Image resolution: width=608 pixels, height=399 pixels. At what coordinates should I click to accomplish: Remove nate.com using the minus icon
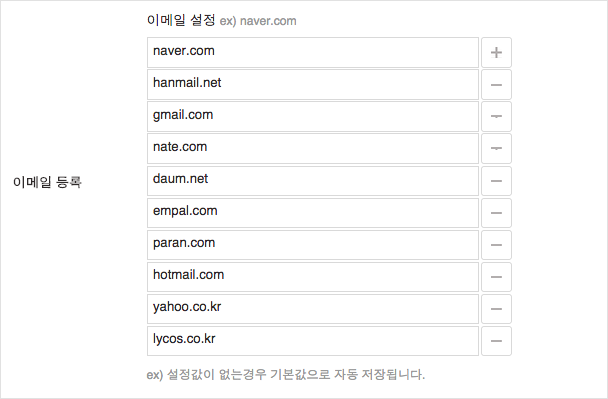point(496,149)
